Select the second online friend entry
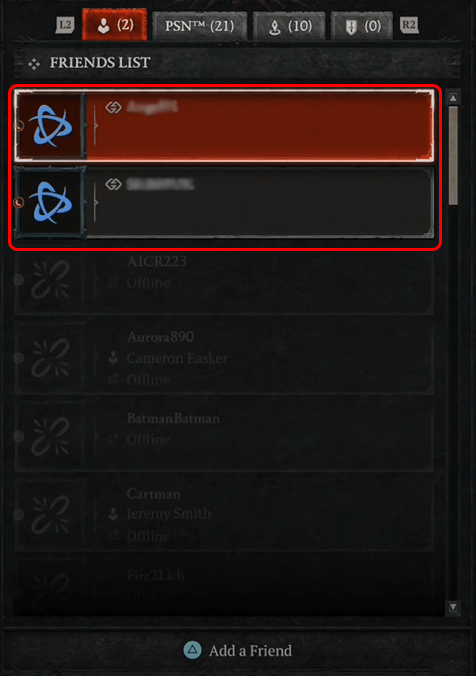The height and width of the screenshot is (676, 476). (224, 202)
